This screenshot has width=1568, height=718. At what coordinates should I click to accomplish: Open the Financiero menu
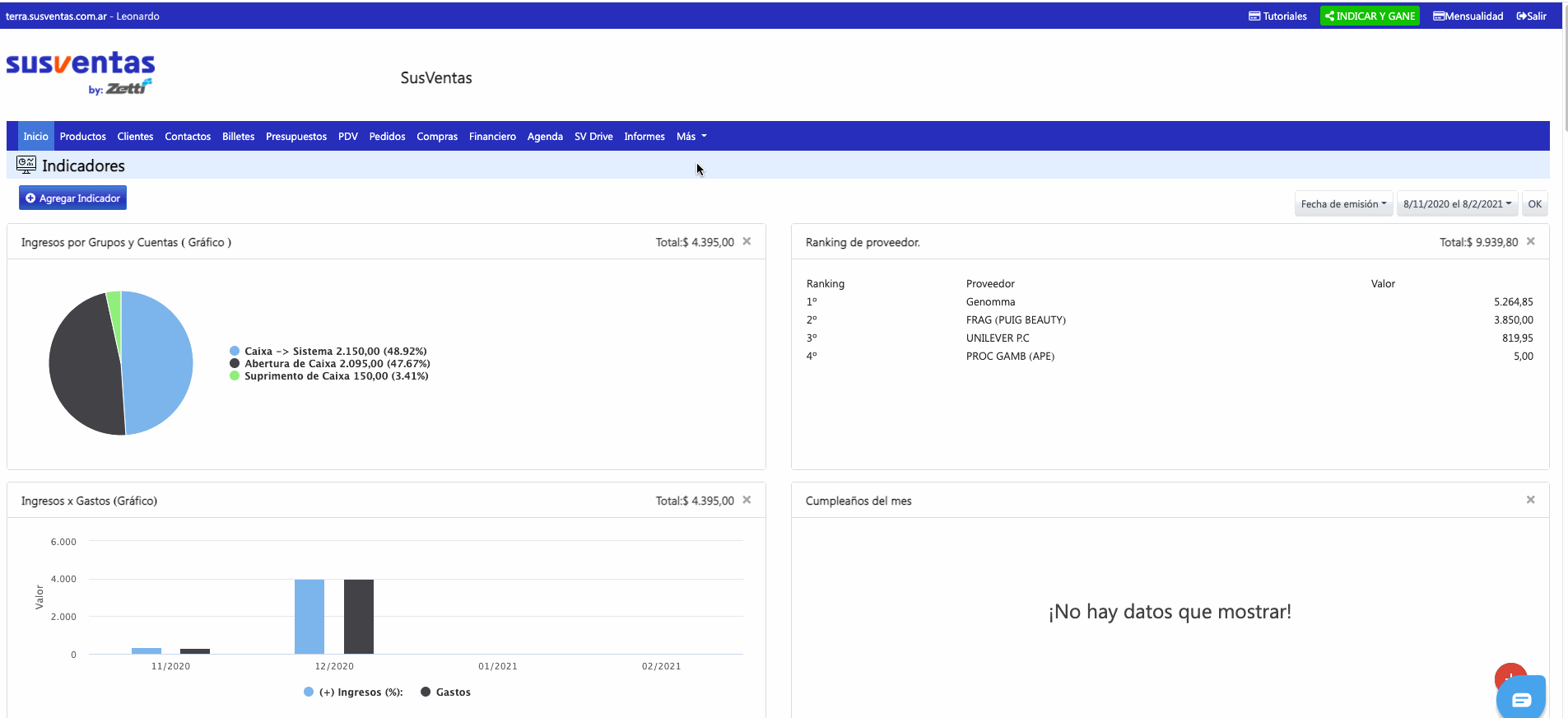(492, 137)
